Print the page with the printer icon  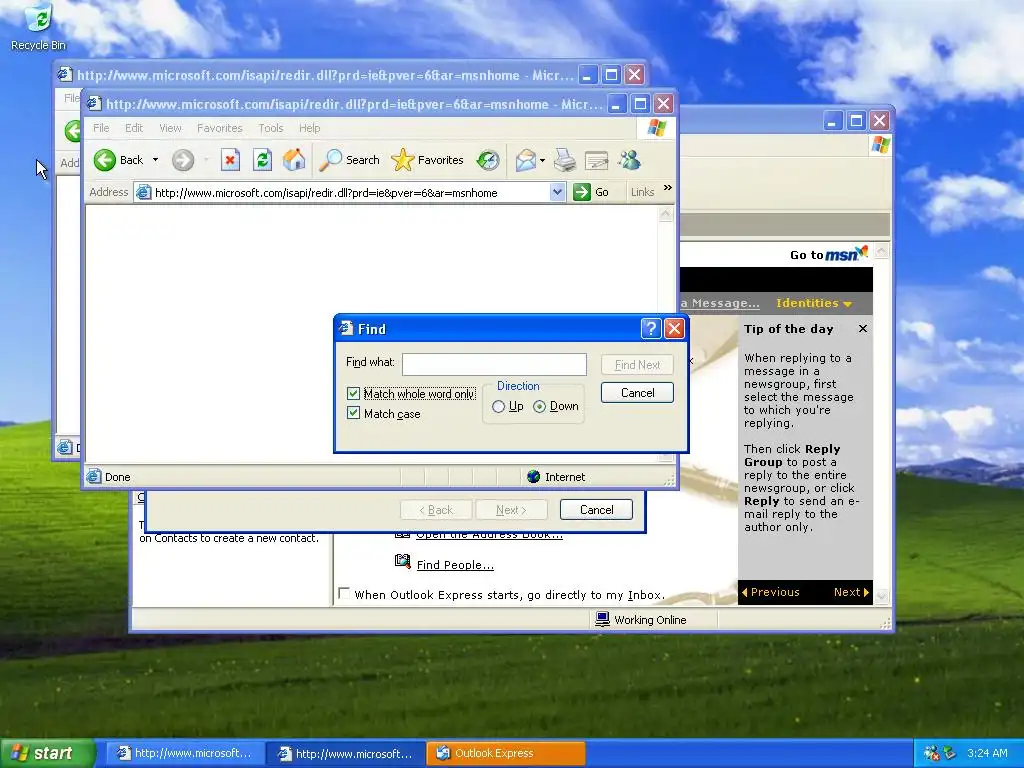coord(565,160)
